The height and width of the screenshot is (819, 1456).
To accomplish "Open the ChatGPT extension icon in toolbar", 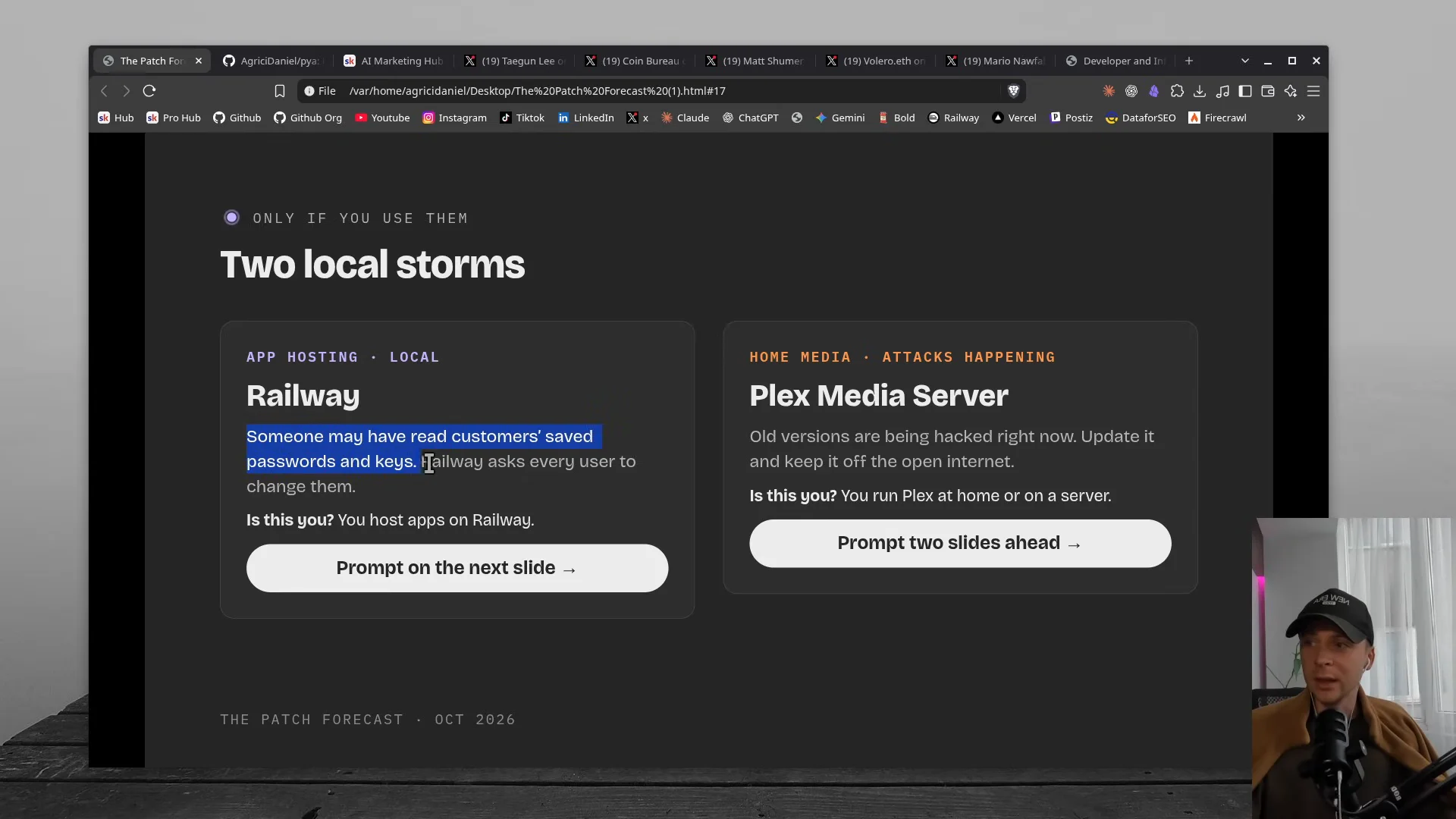I will [x=1131, y=91].
